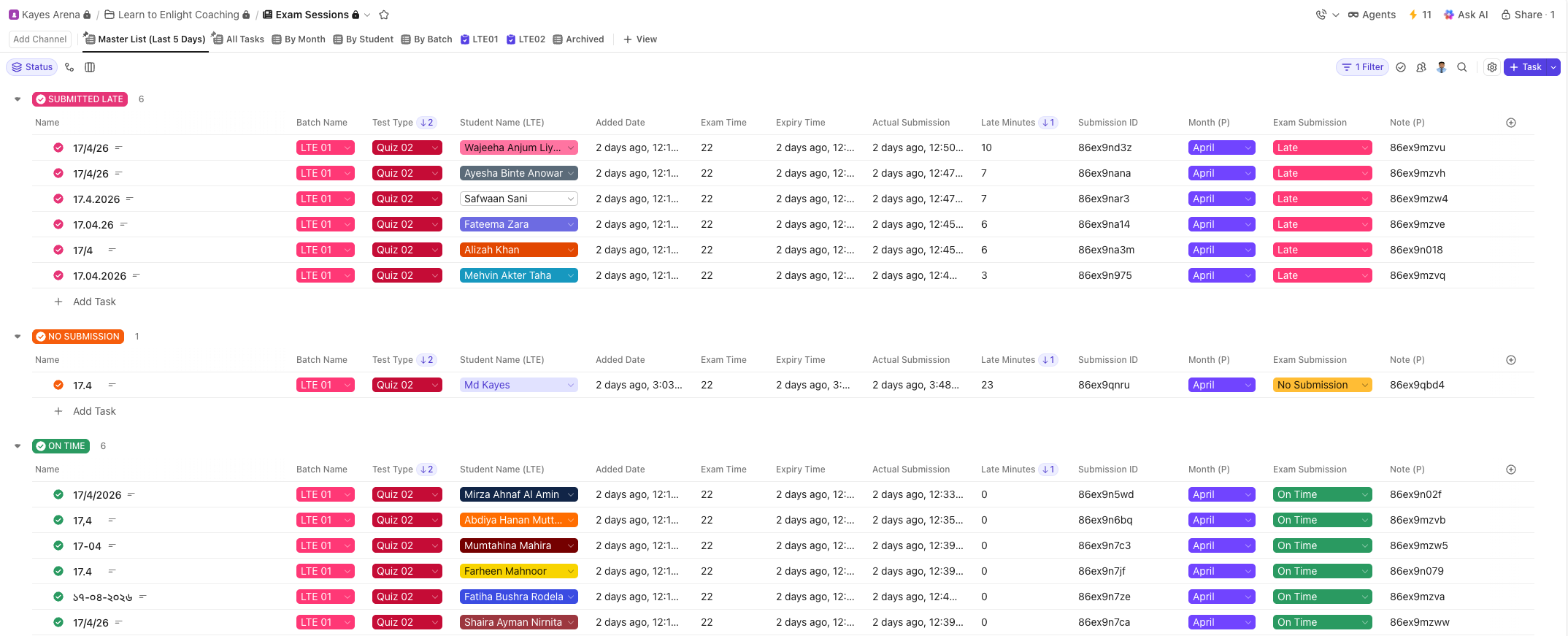Click the favorite star icon next to Exam Sessions
This screenshot has width=1568, height=636.
(x=384, y=15)
